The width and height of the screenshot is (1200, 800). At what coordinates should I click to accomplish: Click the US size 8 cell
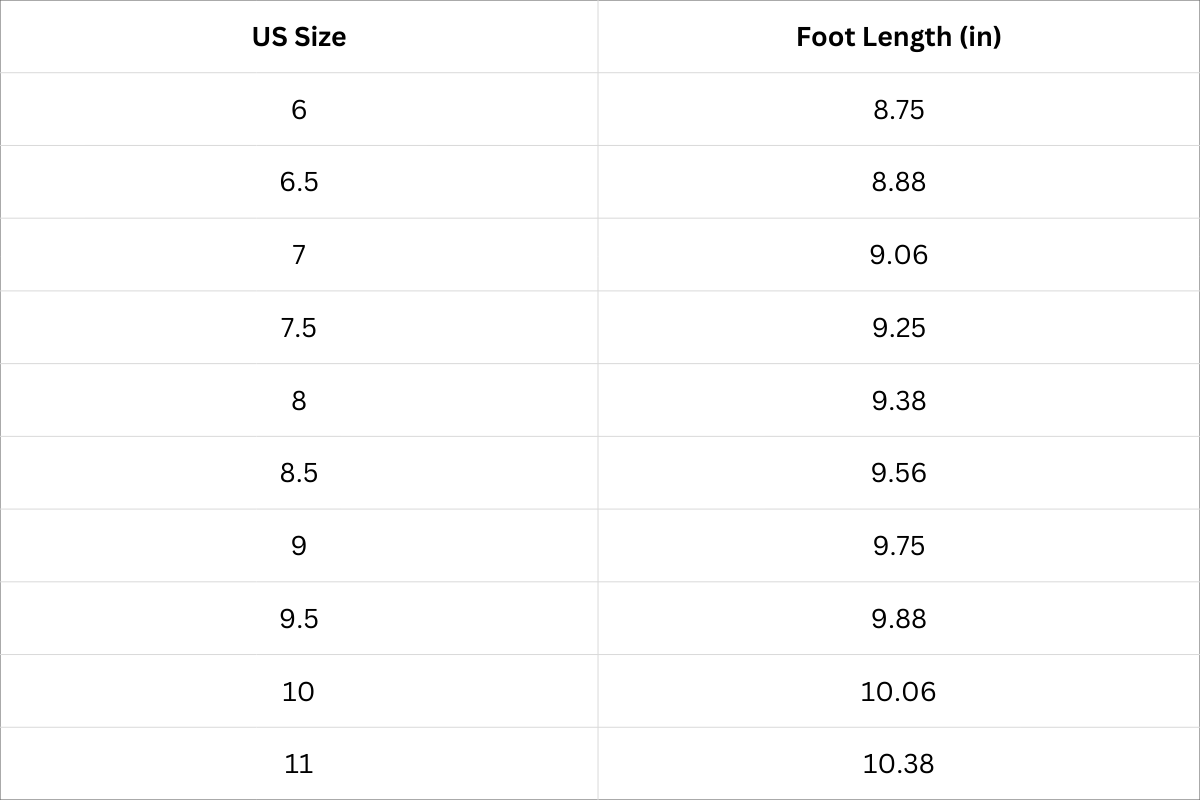point(299,400)
